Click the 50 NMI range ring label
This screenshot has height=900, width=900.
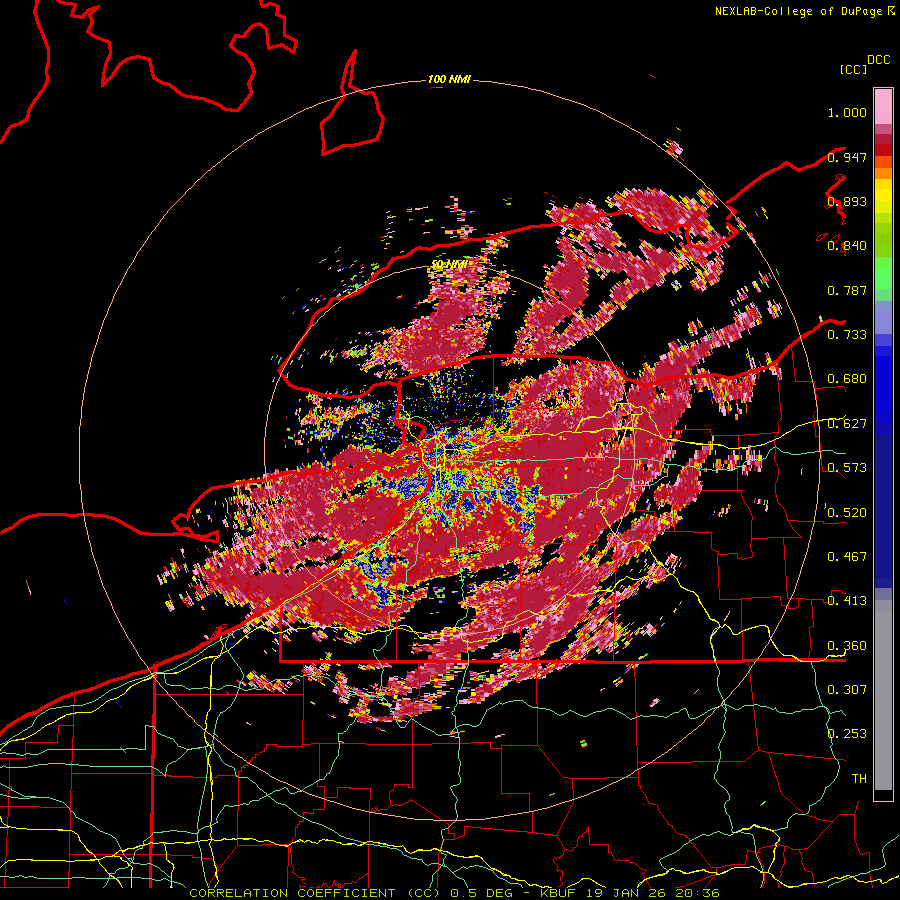[x=448, y=265]
